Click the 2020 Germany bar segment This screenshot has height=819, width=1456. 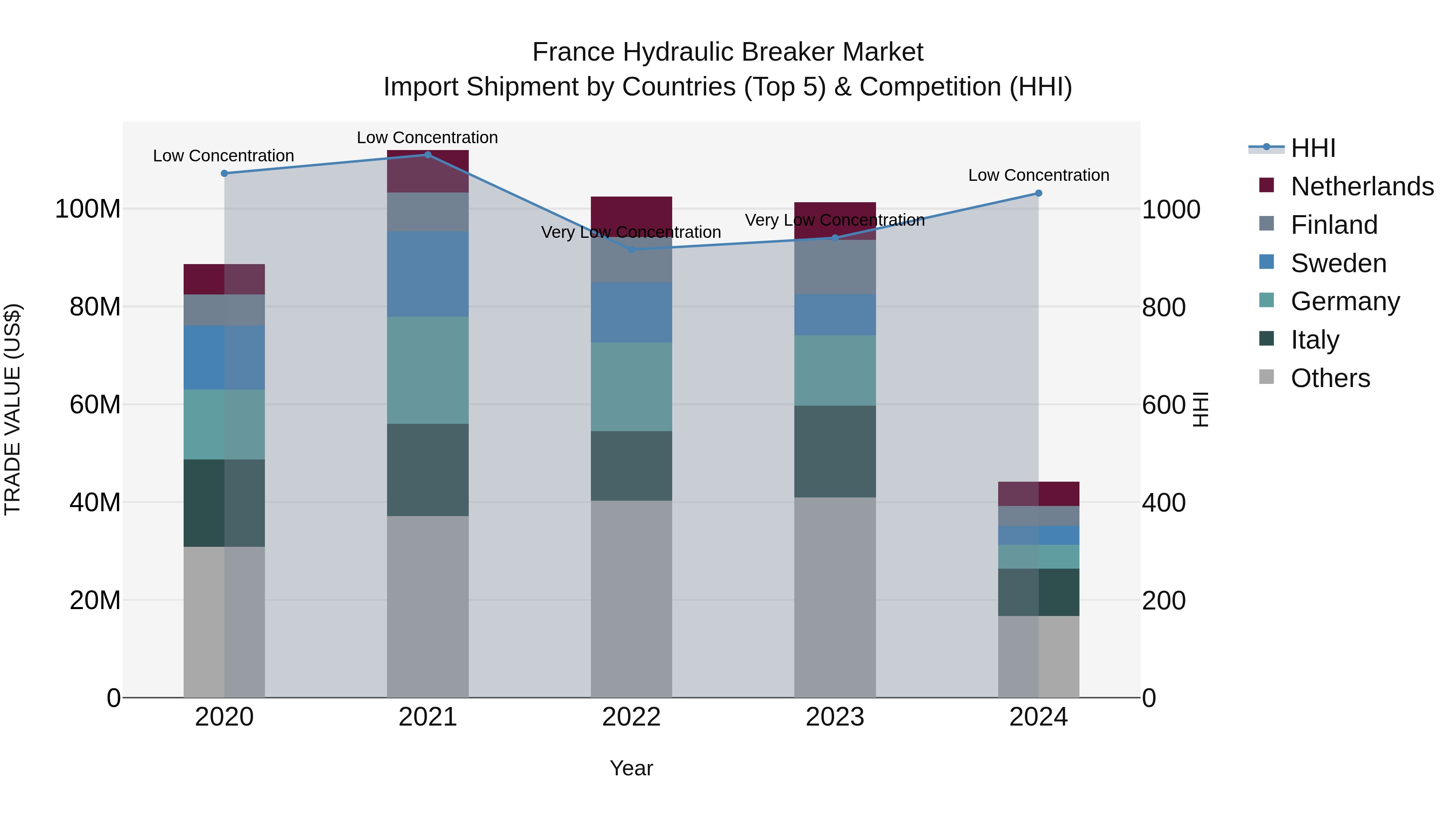point(224,425)
